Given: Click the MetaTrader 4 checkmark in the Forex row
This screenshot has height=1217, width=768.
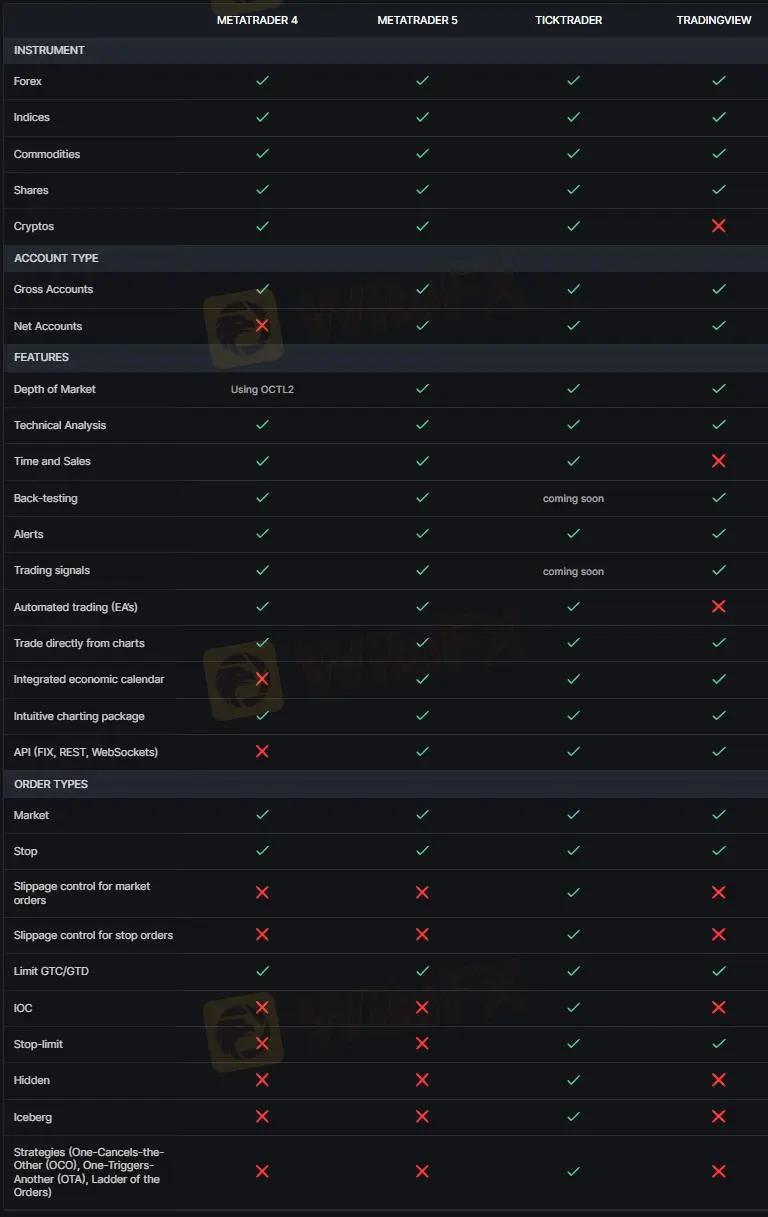Looking at the screenshot, I should [262, 80].
